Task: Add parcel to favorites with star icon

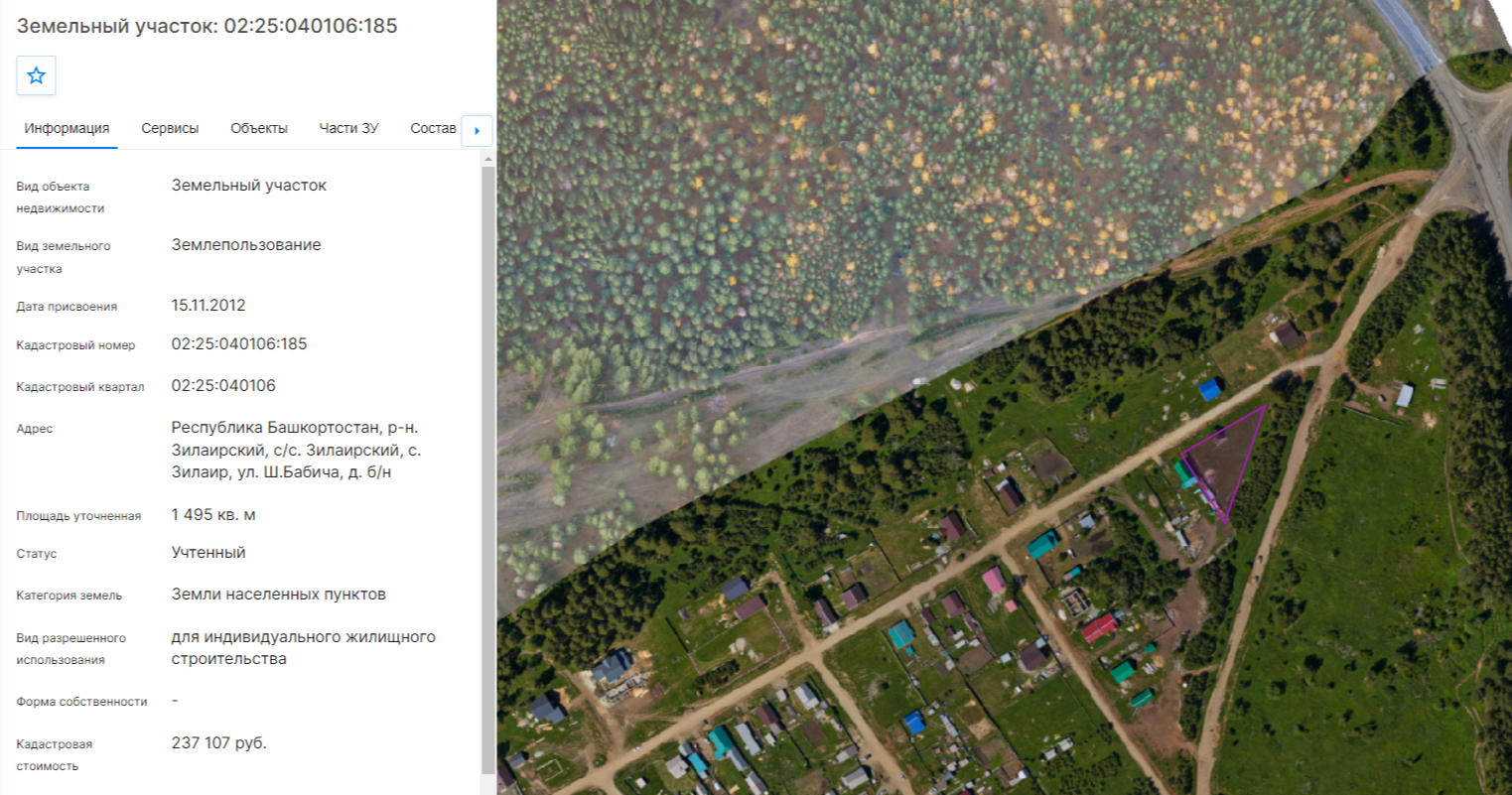Action: [37, 75]
